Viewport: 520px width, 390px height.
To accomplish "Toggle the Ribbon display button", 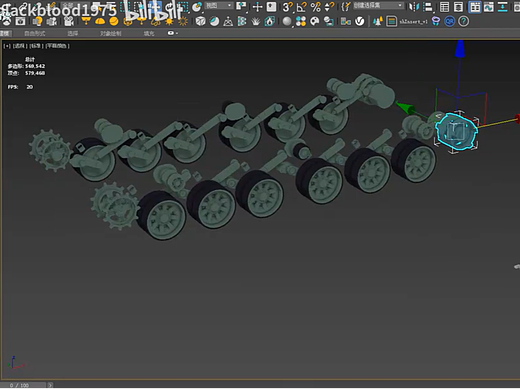I will [x=475, y=7].
